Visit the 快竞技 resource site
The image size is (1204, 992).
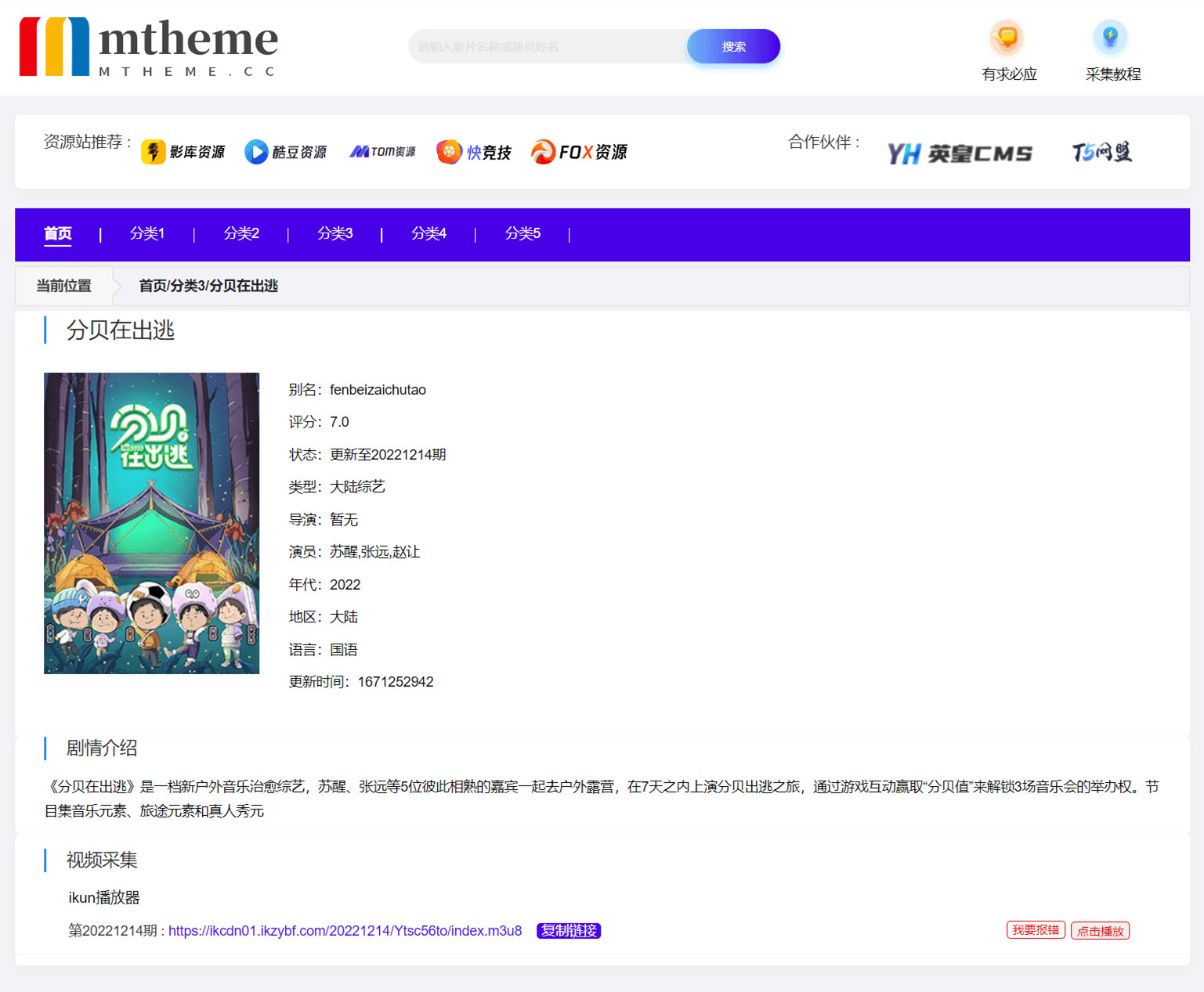click(x=475, y=152)
